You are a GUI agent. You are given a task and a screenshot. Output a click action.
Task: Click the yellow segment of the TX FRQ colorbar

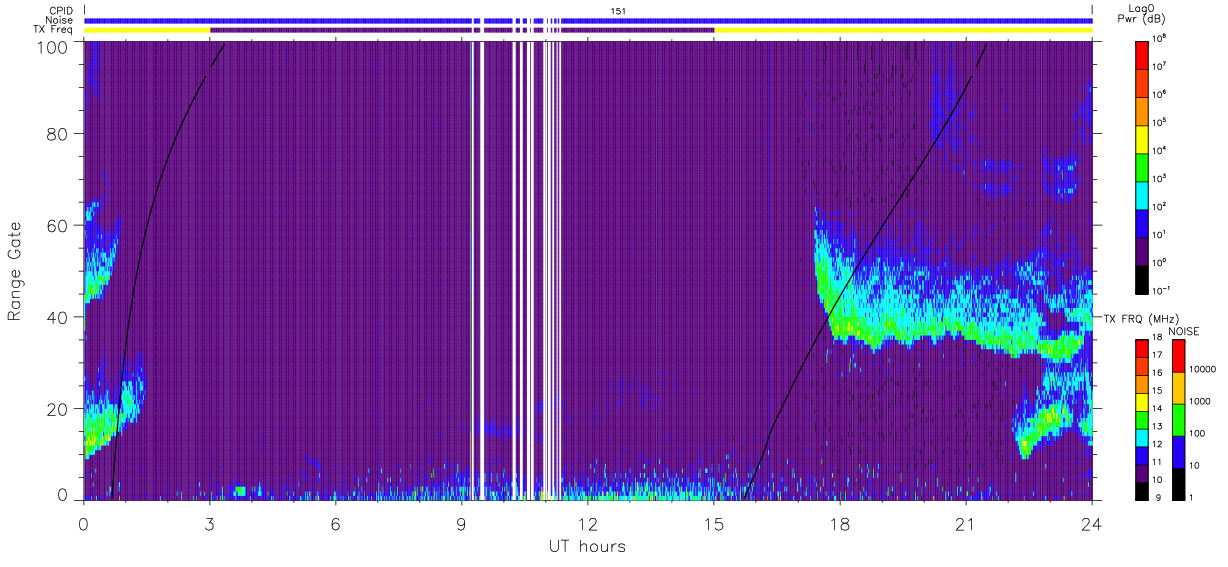[x=1143, y=402]
